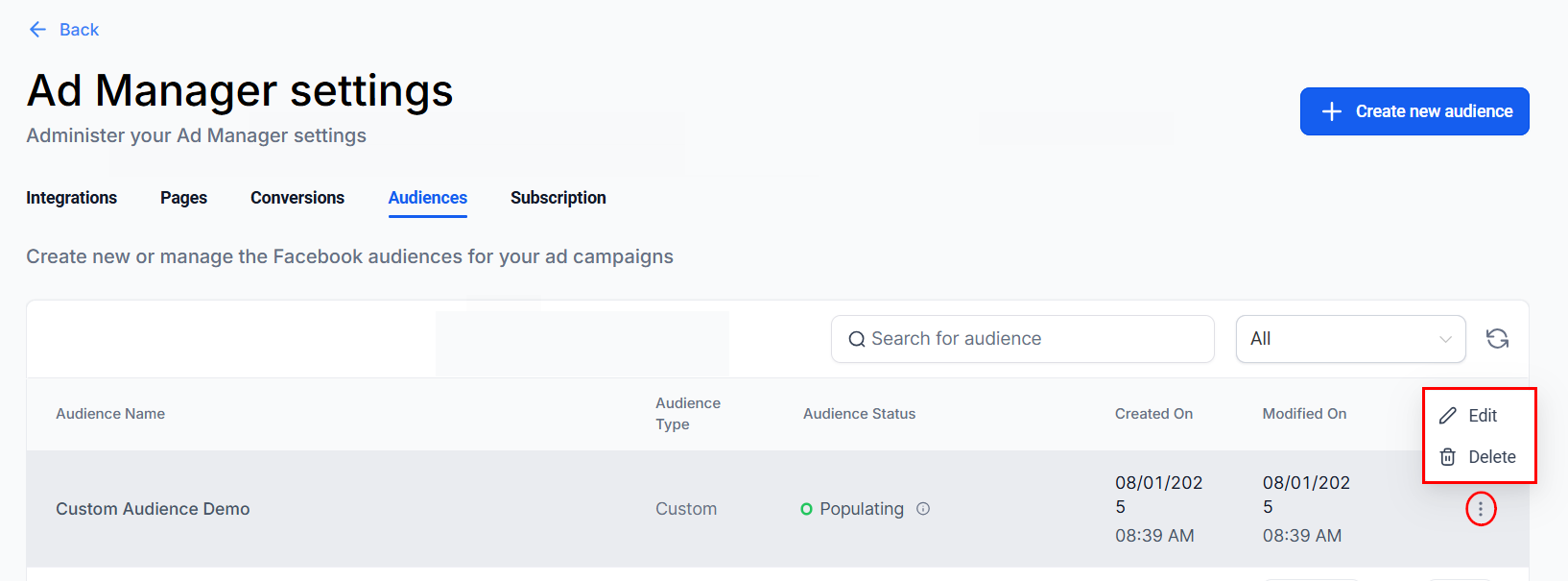Switch to the Integrations tab
The width and height of the screenshot is (1568, 581).
coord(71,198)
